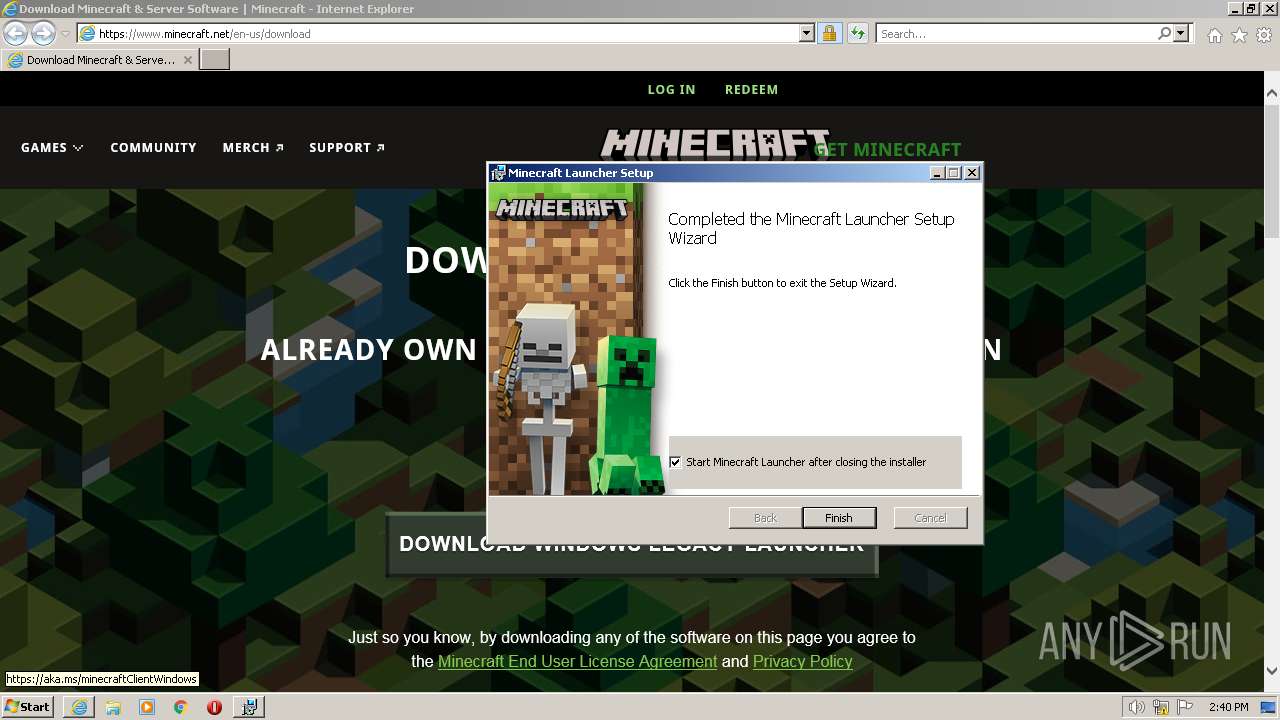
Task: Go back with the browser Back arrow
Action: click(15, 33)
